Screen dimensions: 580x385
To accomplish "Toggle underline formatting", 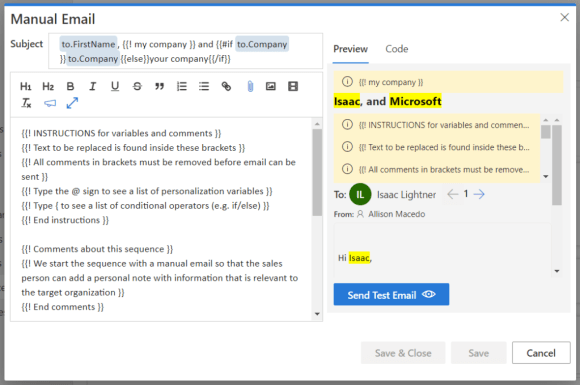I will coord(115,87).
